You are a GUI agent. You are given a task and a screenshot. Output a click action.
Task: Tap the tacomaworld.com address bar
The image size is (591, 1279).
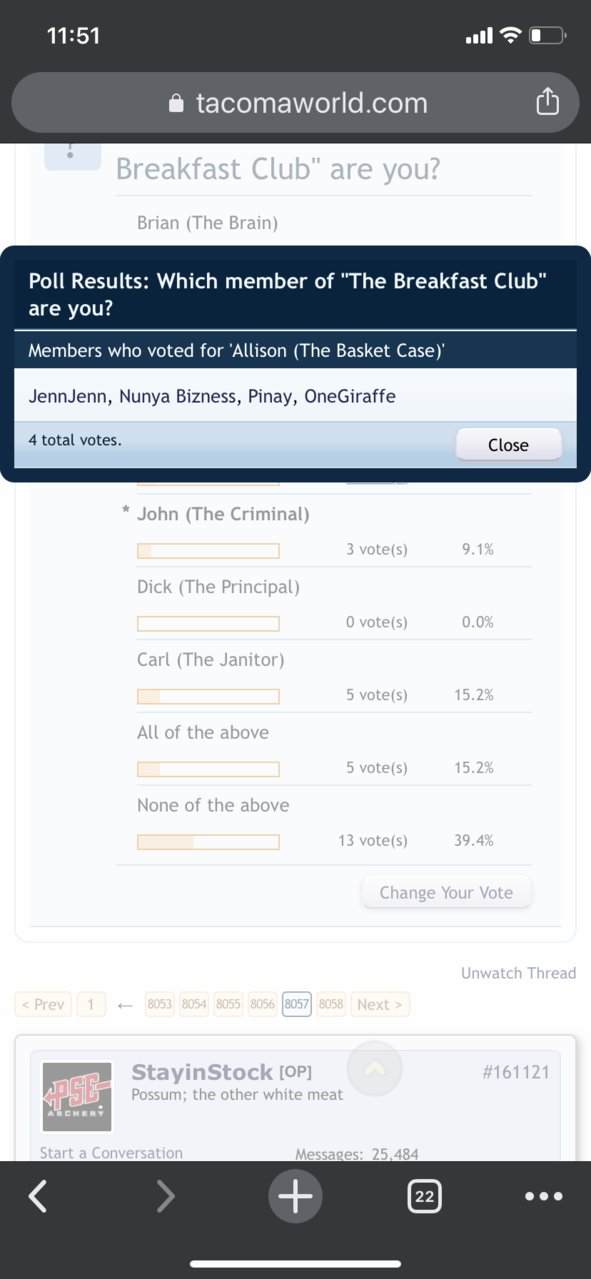pyautogui.click(x=295, y=102)
